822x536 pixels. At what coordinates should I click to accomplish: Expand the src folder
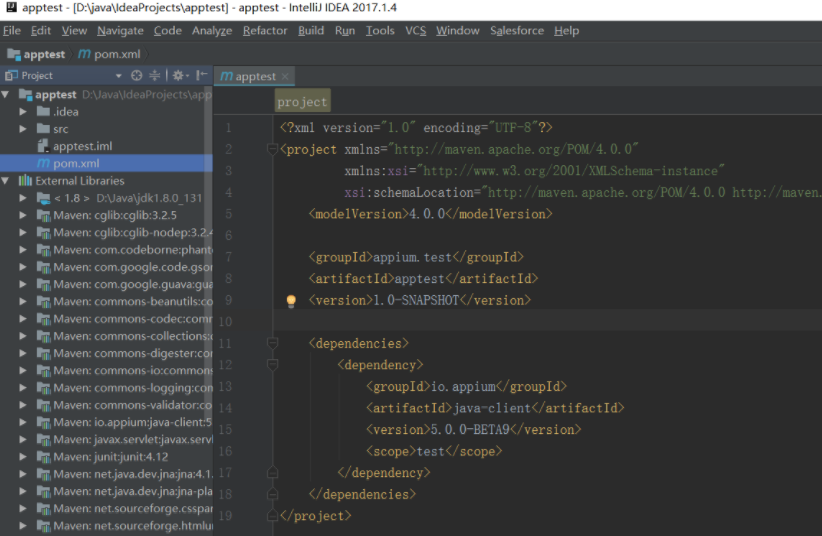[23, 129]
